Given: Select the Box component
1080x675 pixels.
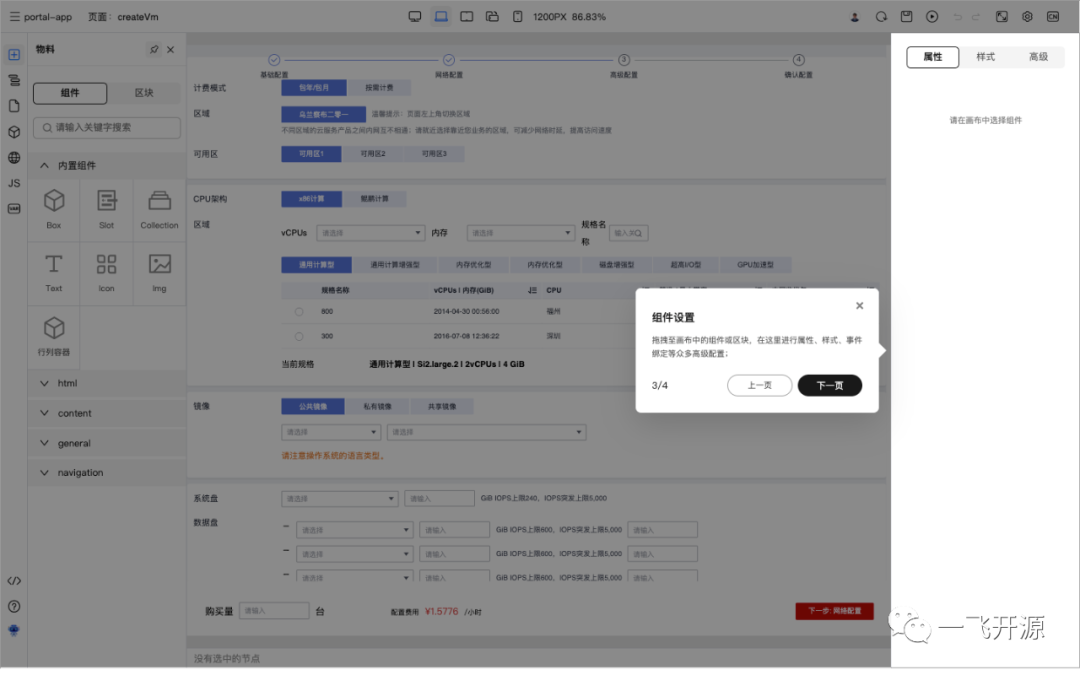Looking at the screenshot, I should [x=54, y=209].
